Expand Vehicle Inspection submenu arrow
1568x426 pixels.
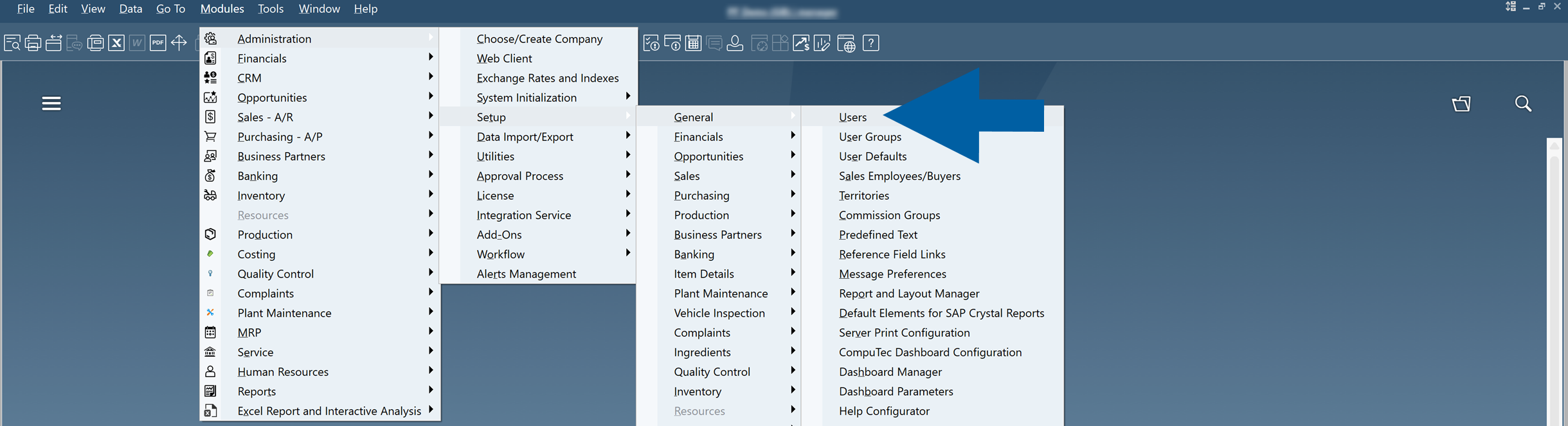(793, 312)
